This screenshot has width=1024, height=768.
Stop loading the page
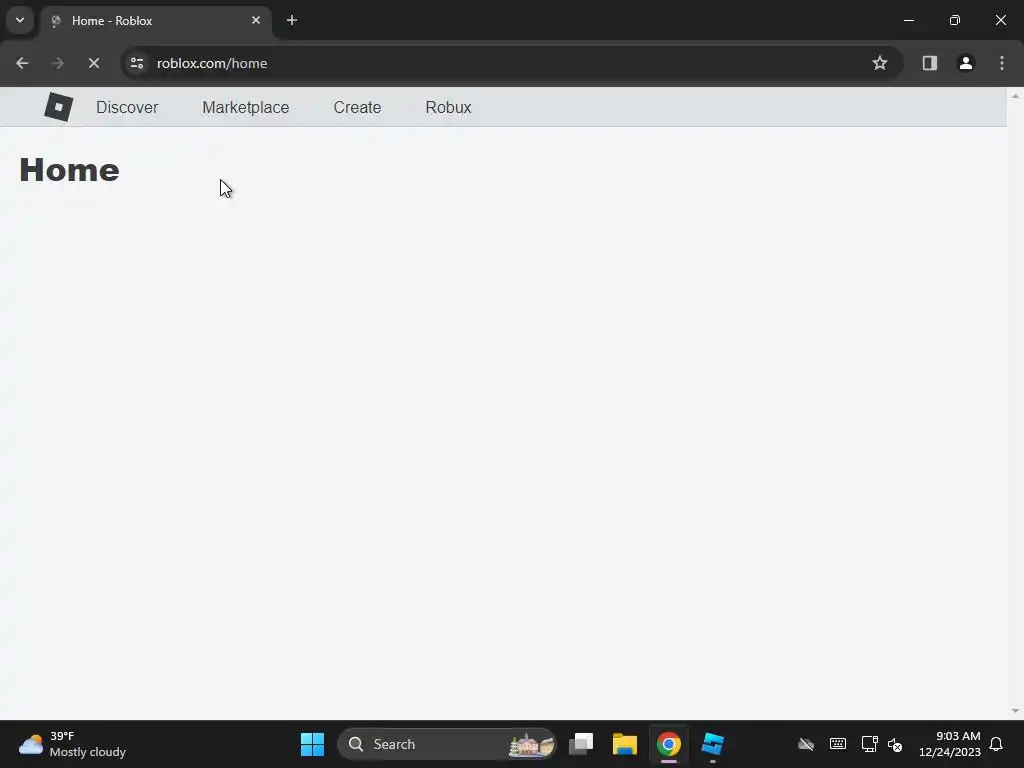coord(94,63)
